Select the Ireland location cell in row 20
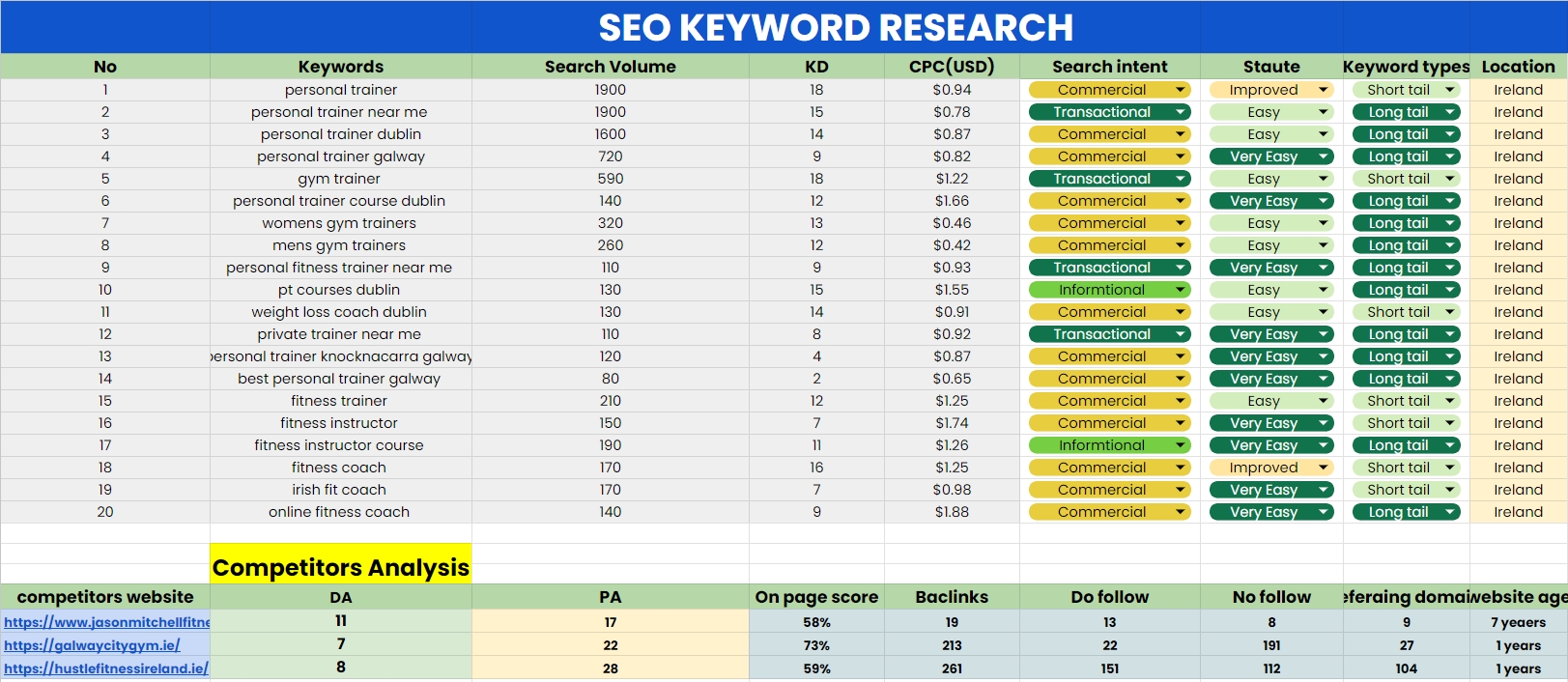This screenshot has height=682, width=1568. pos(1518,512)
